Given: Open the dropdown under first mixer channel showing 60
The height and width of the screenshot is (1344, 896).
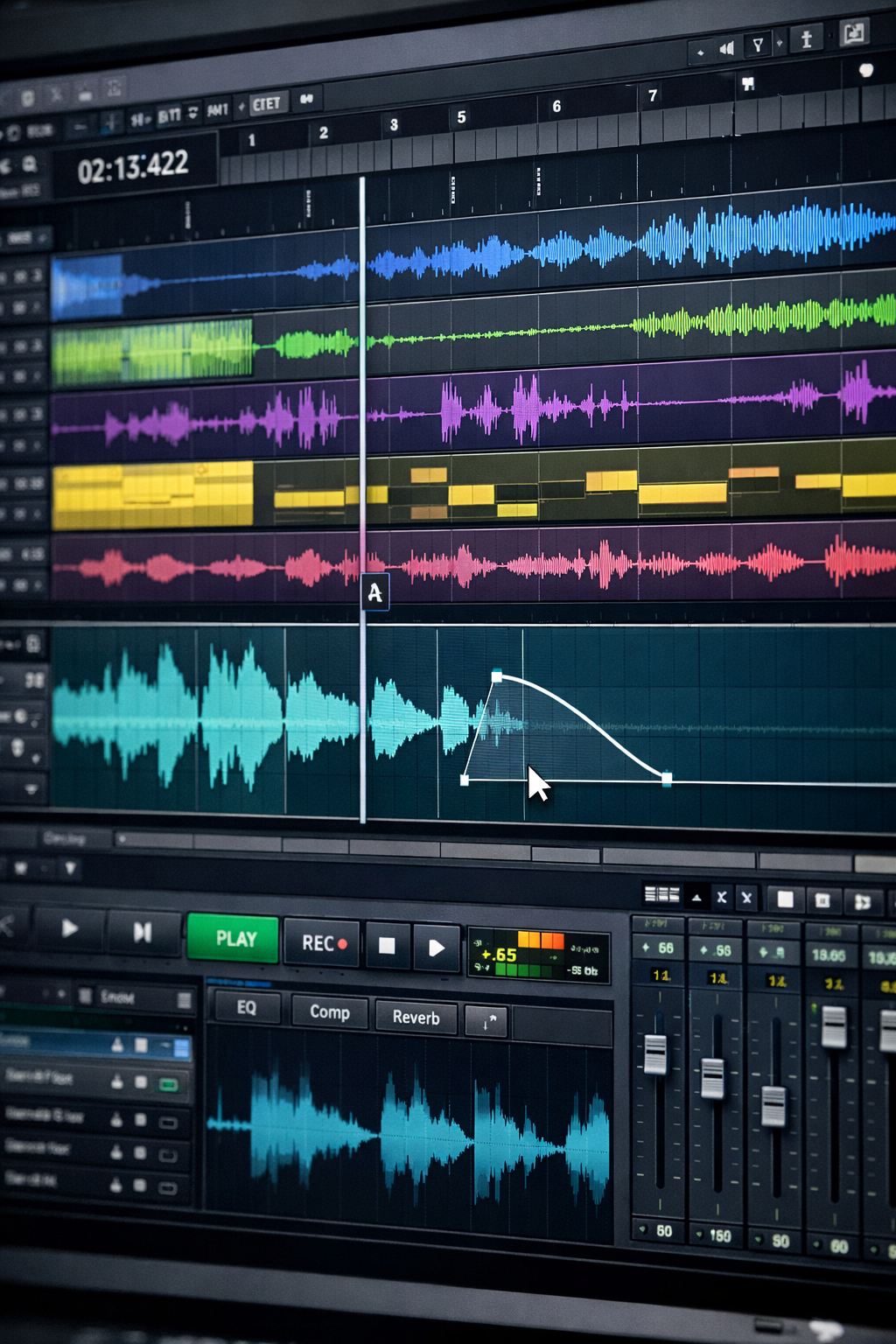Looking at the screenshot, I should coord(644,1230).
